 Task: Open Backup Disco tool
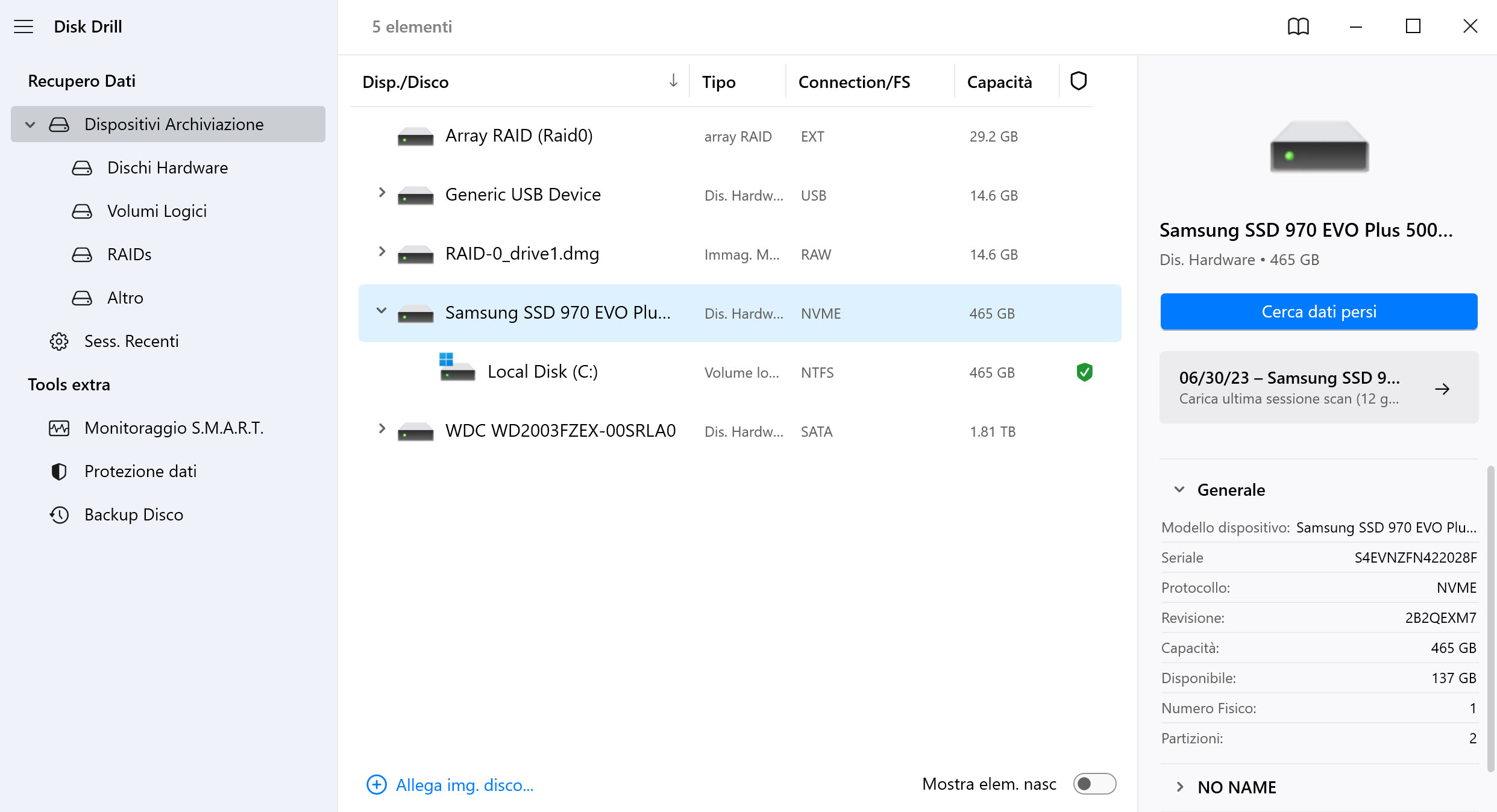134,515
